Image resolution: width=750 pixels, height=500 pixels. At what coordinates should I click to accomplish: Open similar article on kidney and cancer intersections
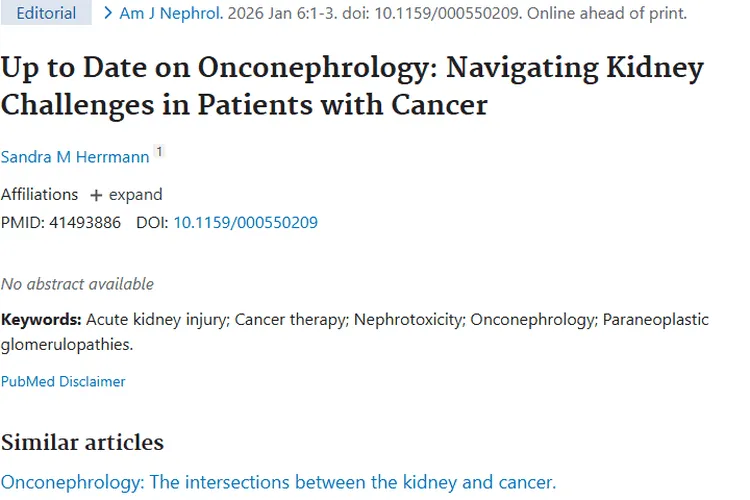click(278, 482)
